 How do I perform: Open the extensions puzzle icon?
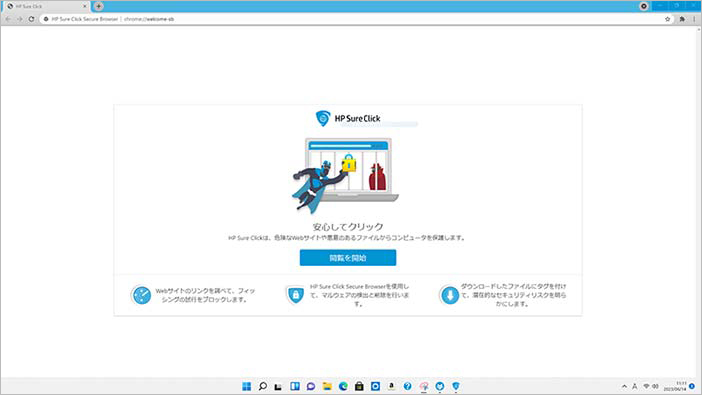click(x=682, y=19)
